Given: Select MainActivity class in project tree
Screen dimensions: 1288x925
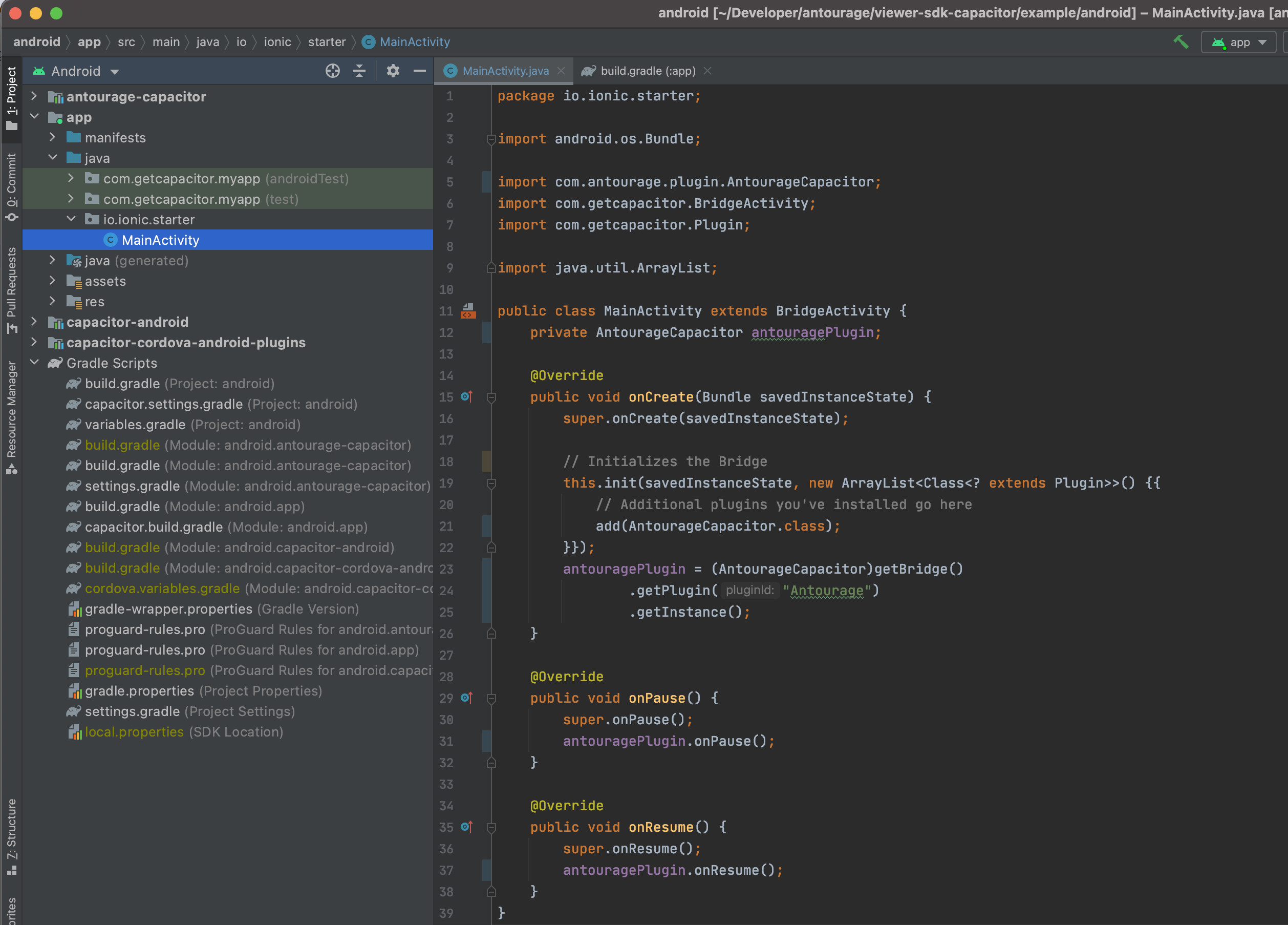Looking at the screenshot, I should (228, 240).
